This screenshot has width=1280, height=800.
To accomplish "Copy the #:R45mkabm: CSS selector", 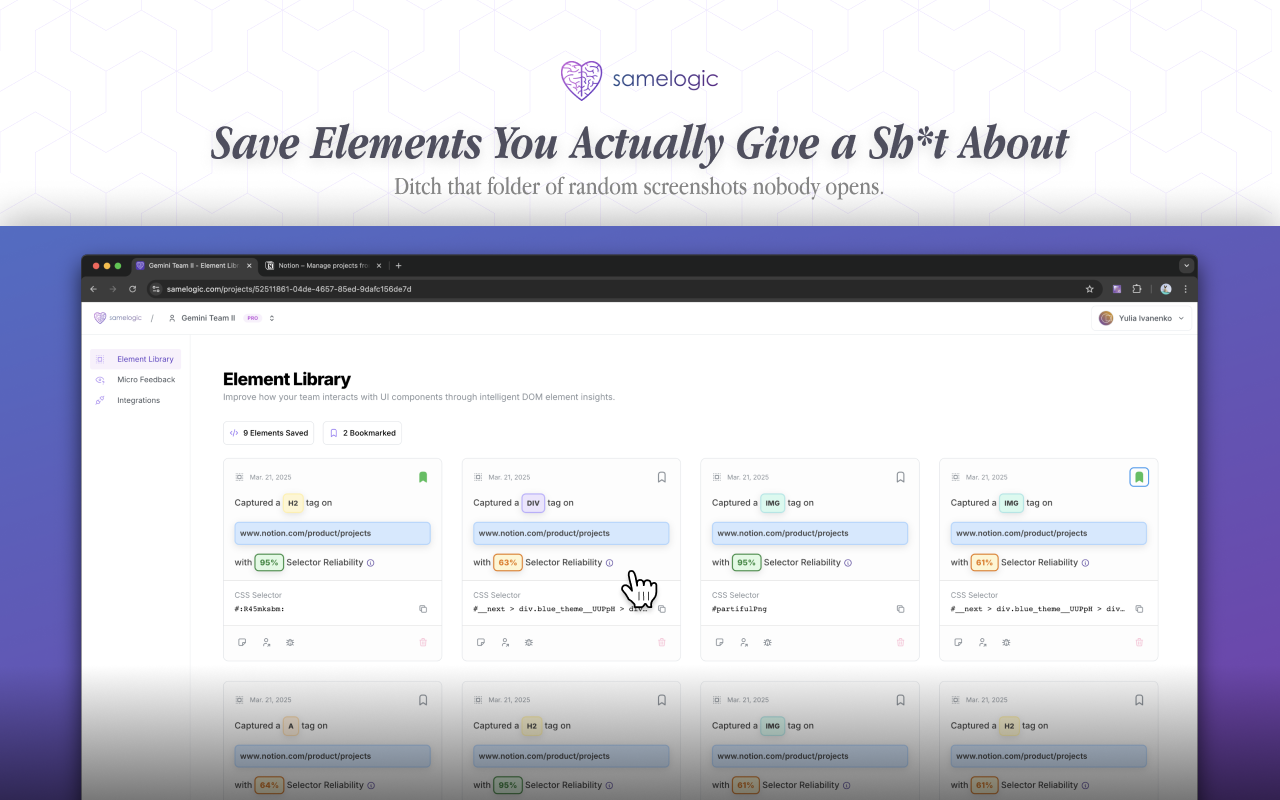I will pyautogui.click(x=423, y=609).
